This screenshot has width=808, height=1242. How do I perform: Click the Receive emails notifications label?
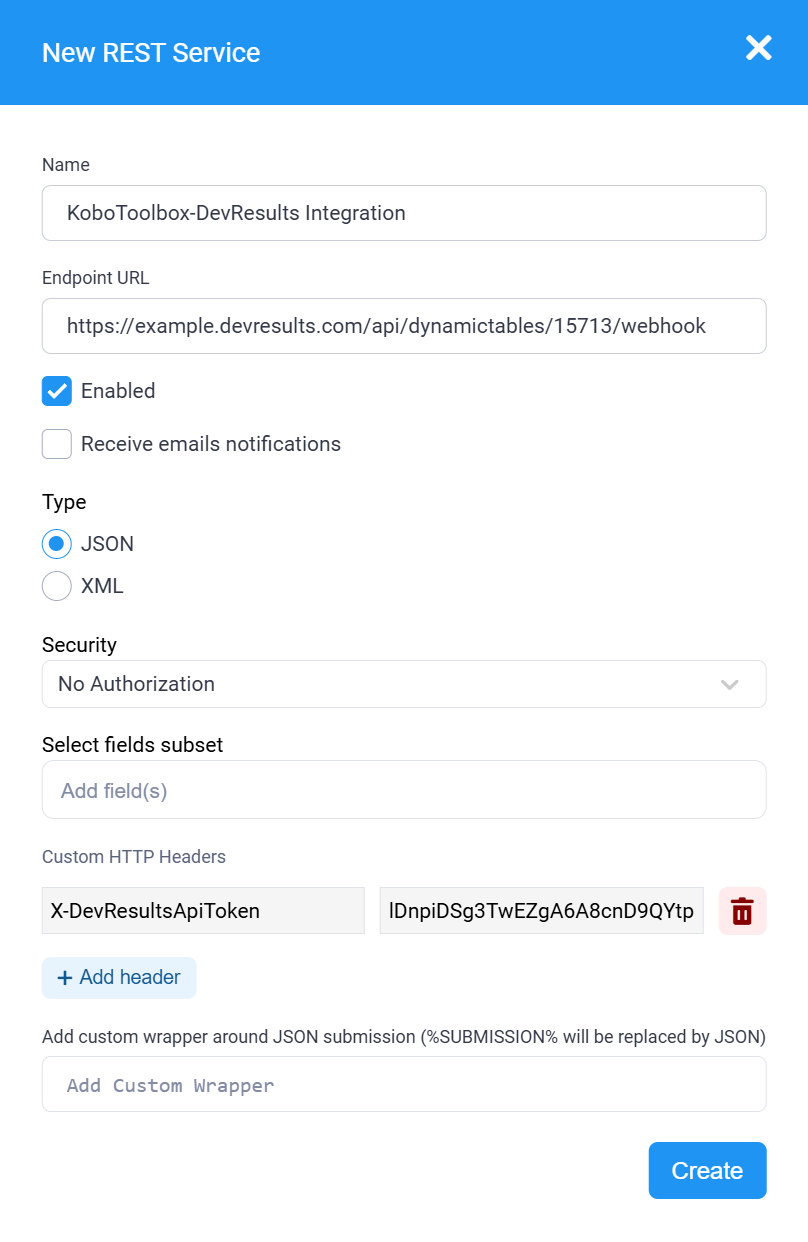211,444
